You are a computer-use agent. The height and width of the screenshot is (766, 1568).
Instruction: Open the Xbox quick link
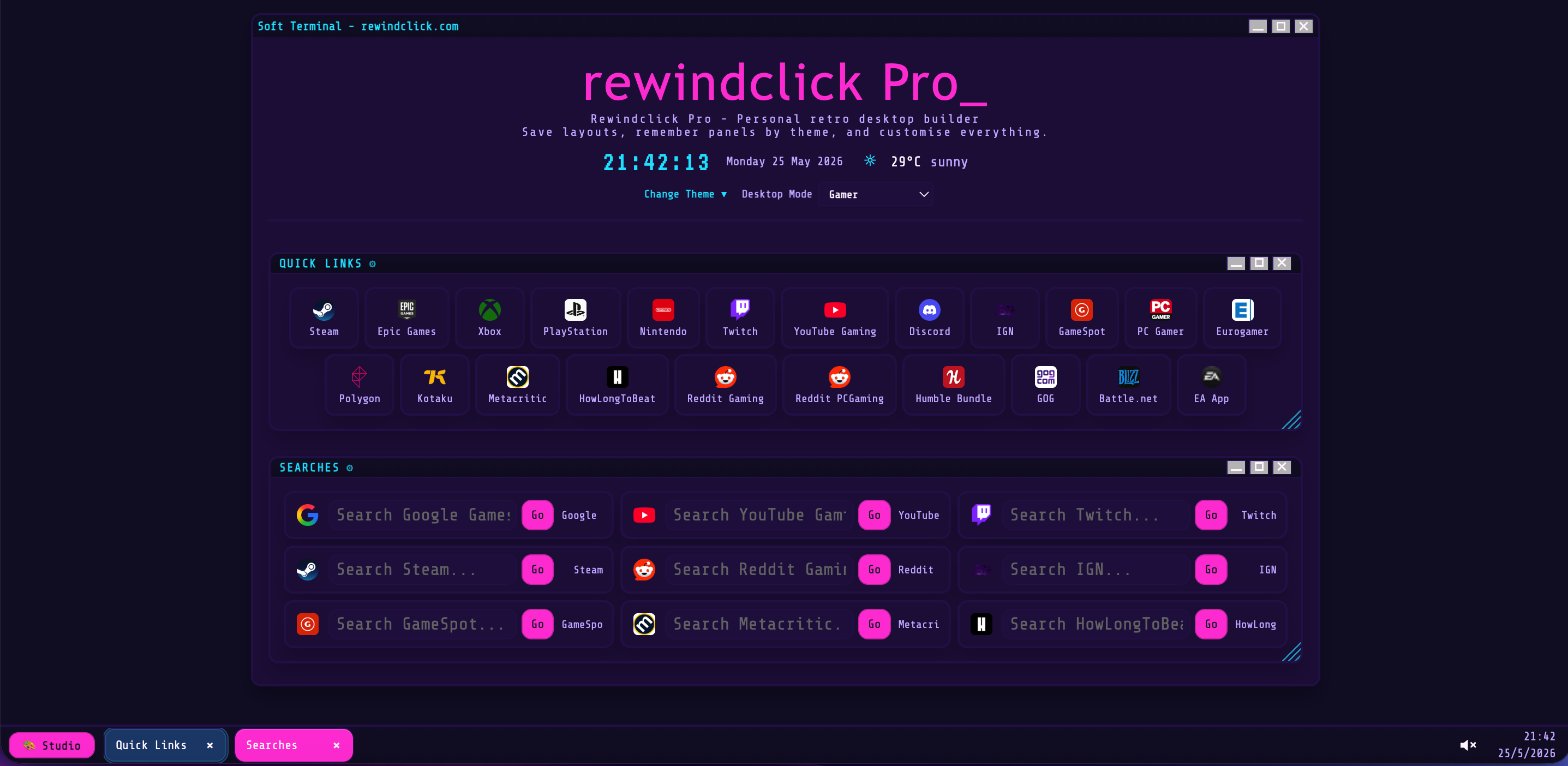[x=489, y=318]
